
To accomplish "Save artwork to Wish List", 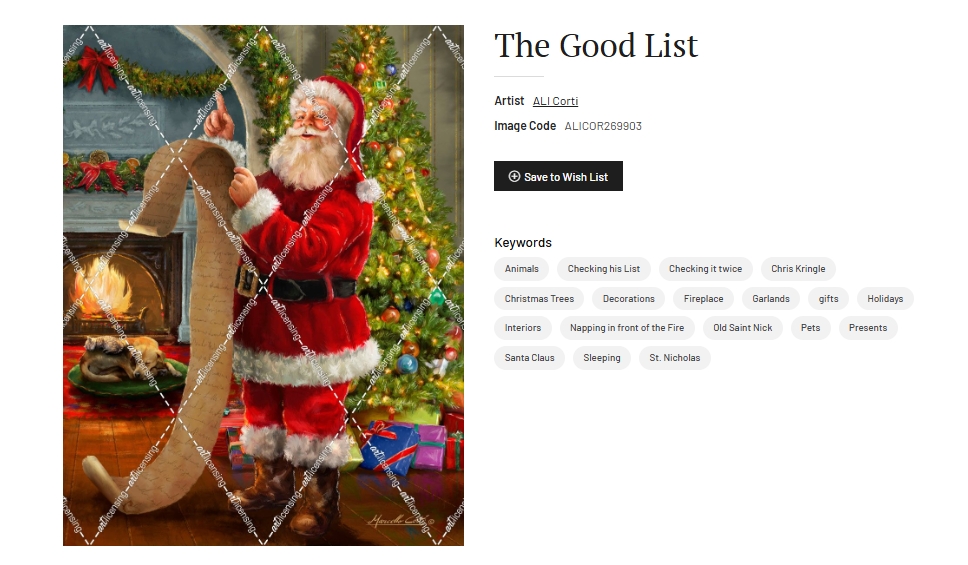I will click(558, 177).
